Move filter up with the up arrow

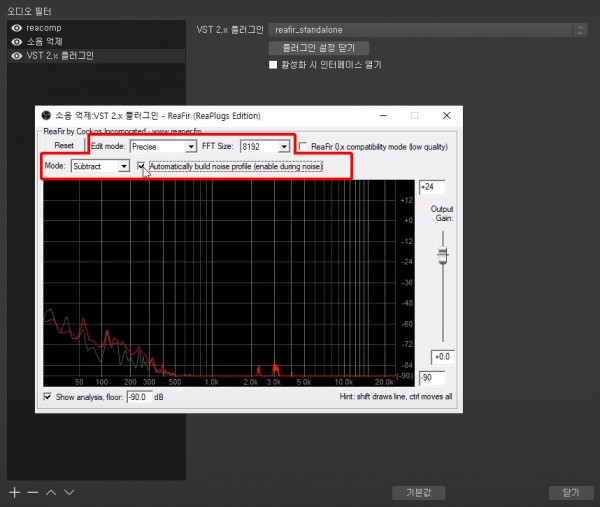50,493
